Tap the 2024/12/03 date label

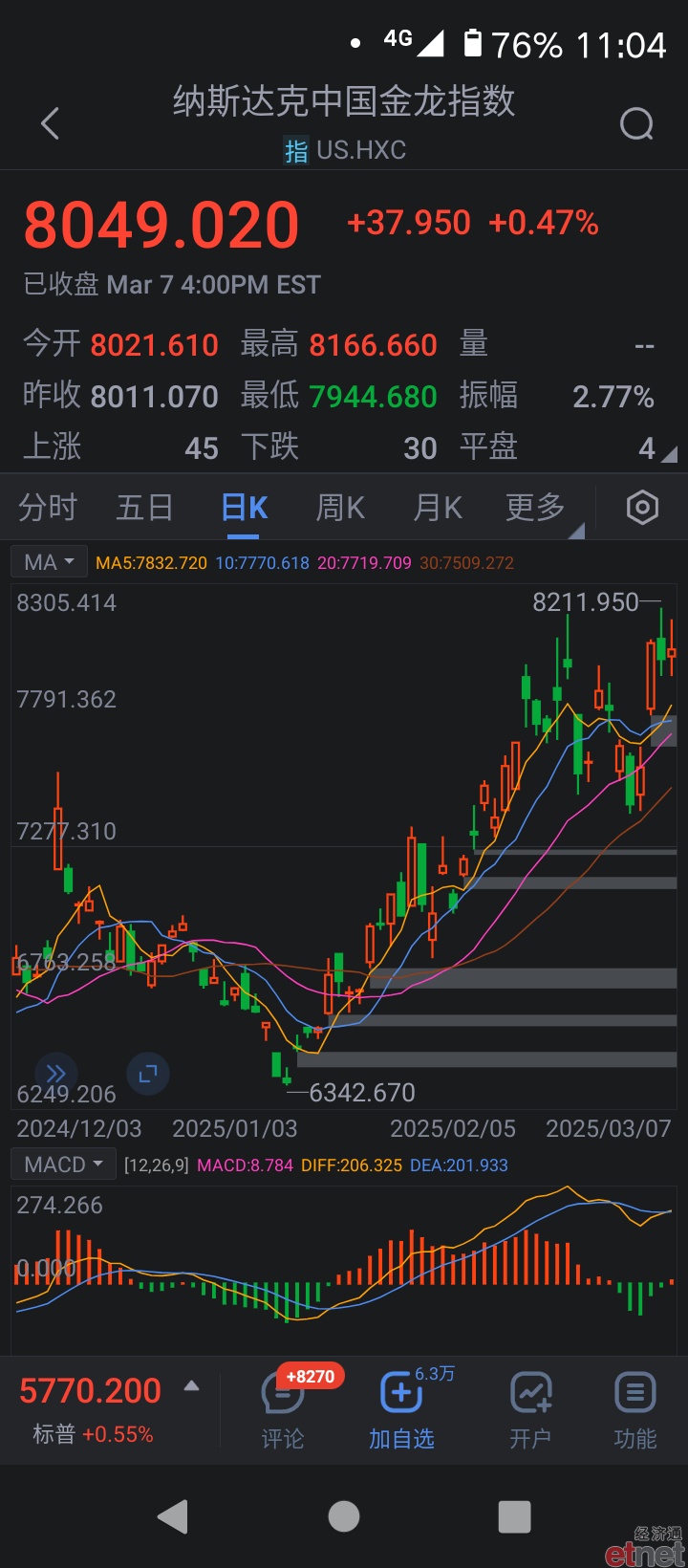(x=79, y=1128)
